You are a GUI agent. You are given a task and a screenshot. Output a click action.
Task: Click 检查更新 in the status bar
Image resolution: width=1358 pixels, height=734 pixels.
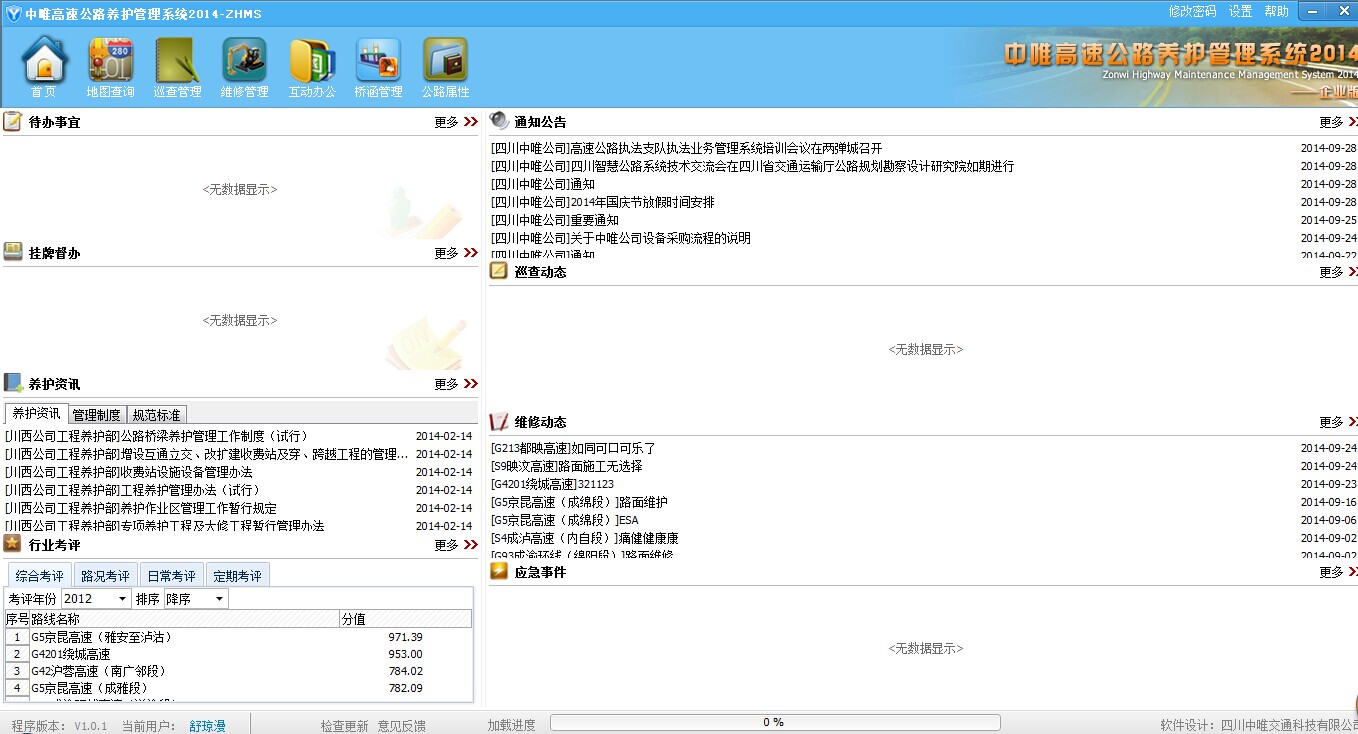coord(345,725)
